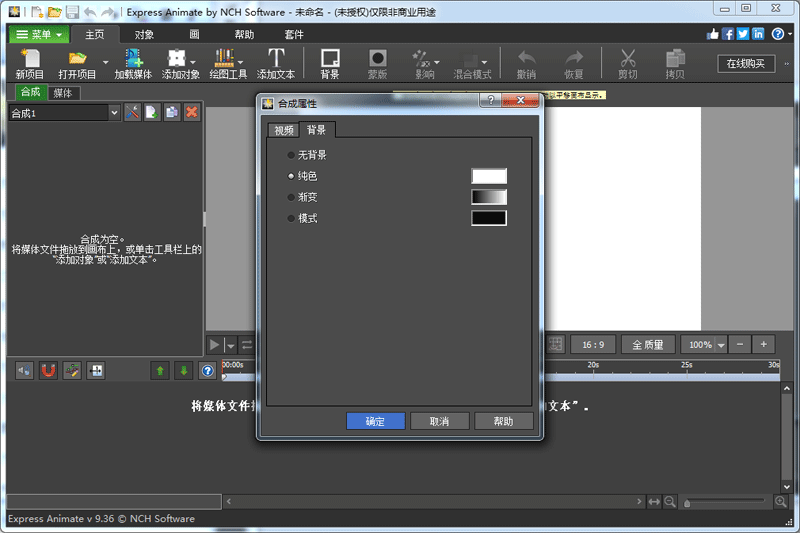This screenshot has height=533, width=800.
Task: Click the green move down arrow
Action: (184, 371)
